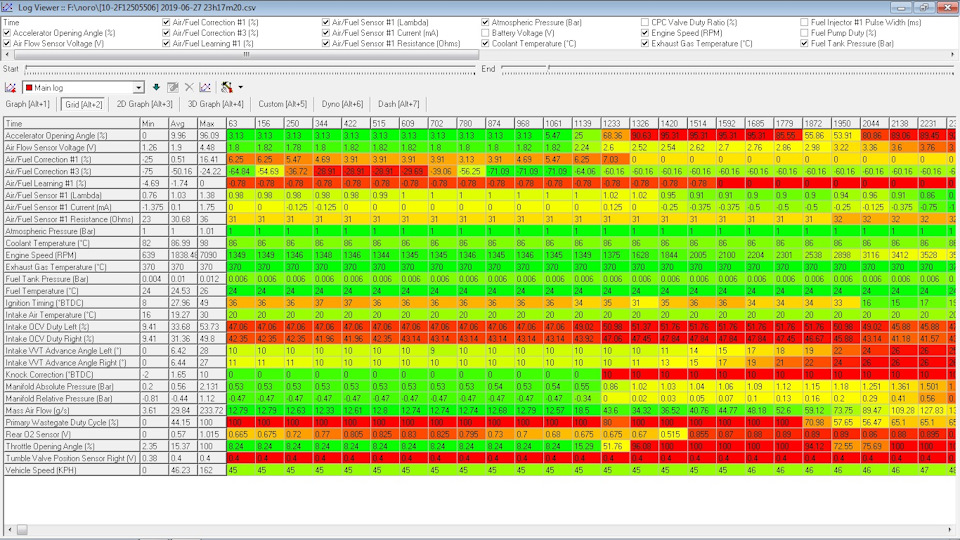Screen dimensions: 960x540
Task: Click the 2044 time column header
Action: pyautogui.click(x=874, y=123)
